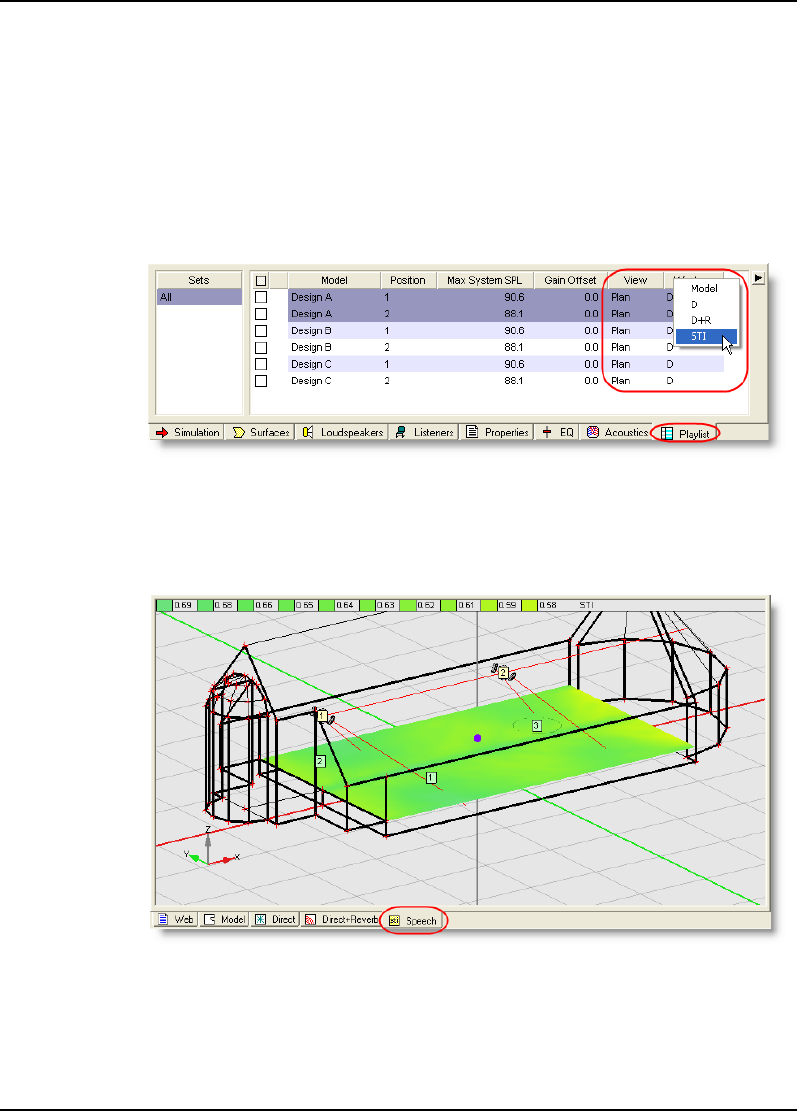The width and height of the screenshot is (797, 1111).
Task: Open the Properties tab with document icon
Action: click(496, 432)
